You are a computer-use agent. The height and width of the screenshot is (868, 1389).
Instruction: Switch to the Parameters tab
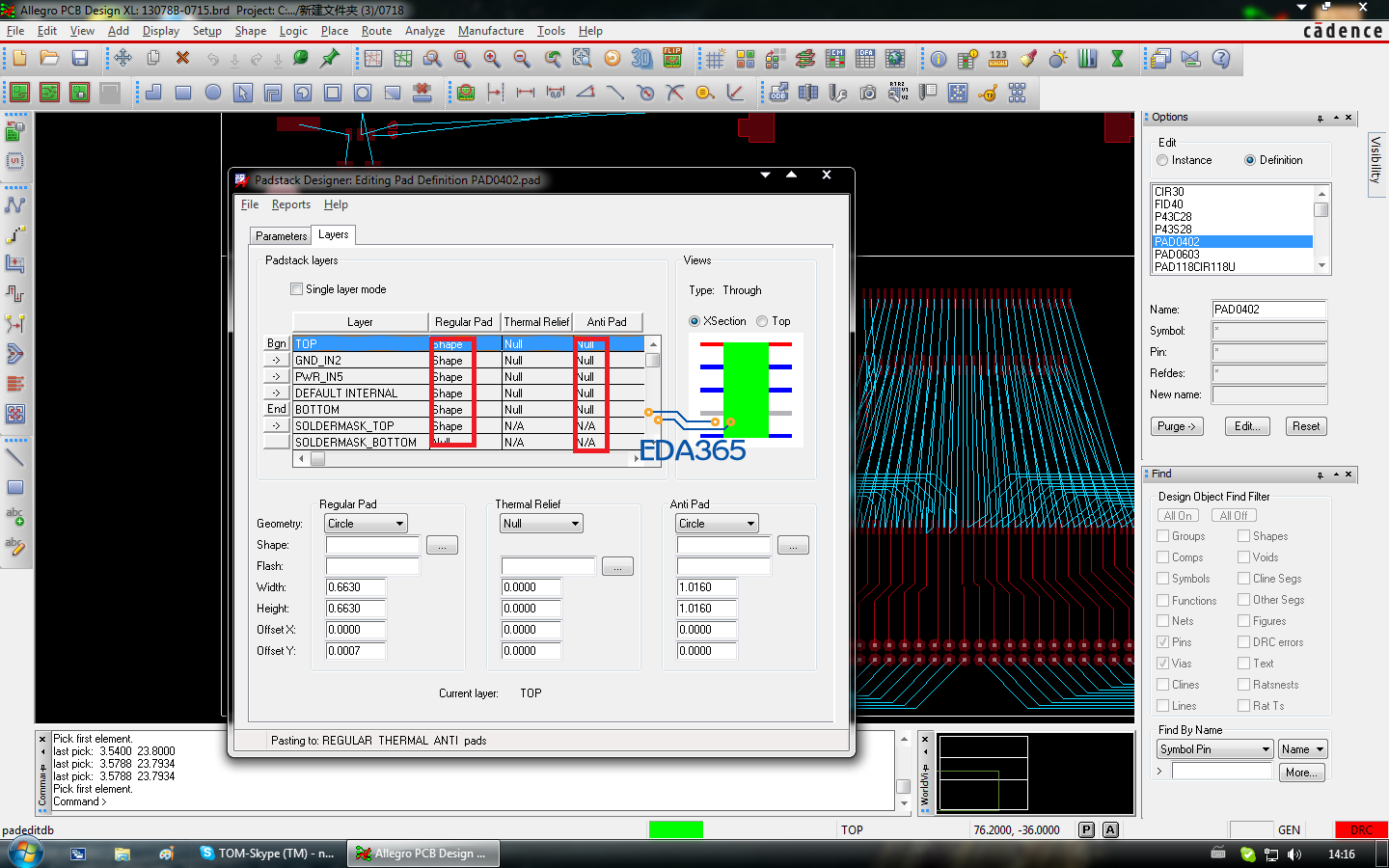click(x=281, y=236)
